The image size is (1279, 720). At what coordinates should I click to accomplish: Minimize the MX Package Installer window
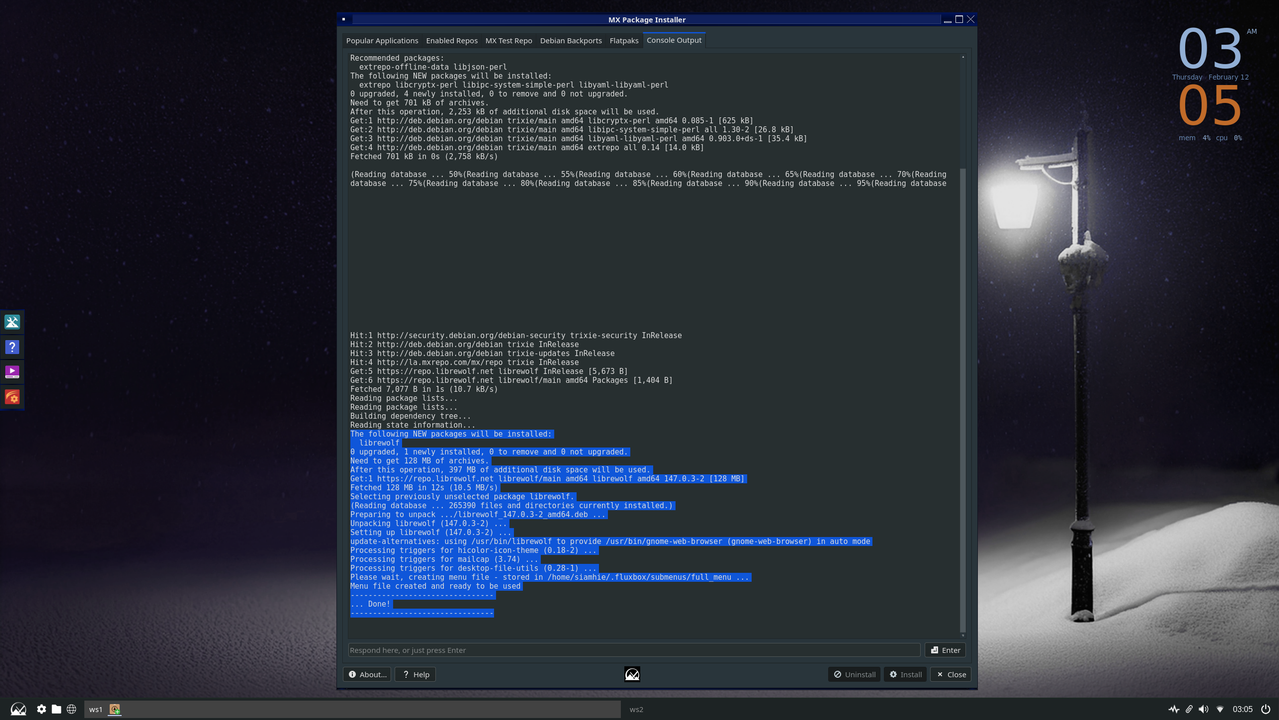click(x=947, y=19)
